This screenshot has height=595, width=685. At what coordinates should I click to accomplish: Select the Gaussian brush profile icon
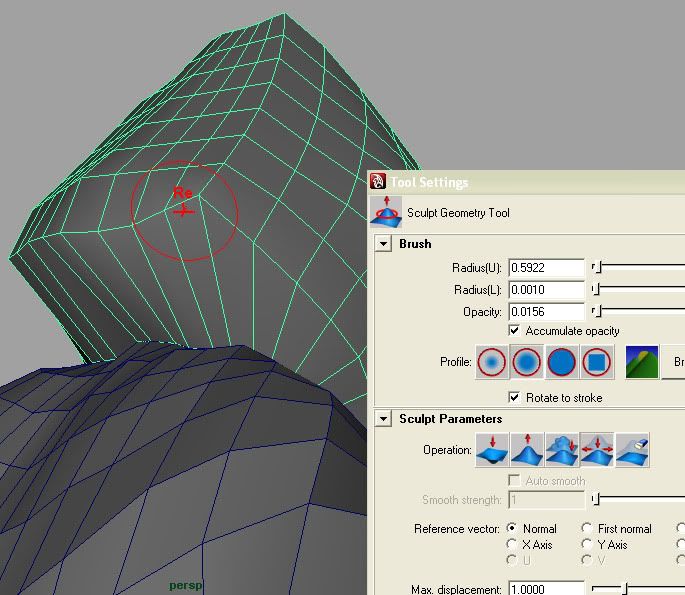click(x=492, y=362)
